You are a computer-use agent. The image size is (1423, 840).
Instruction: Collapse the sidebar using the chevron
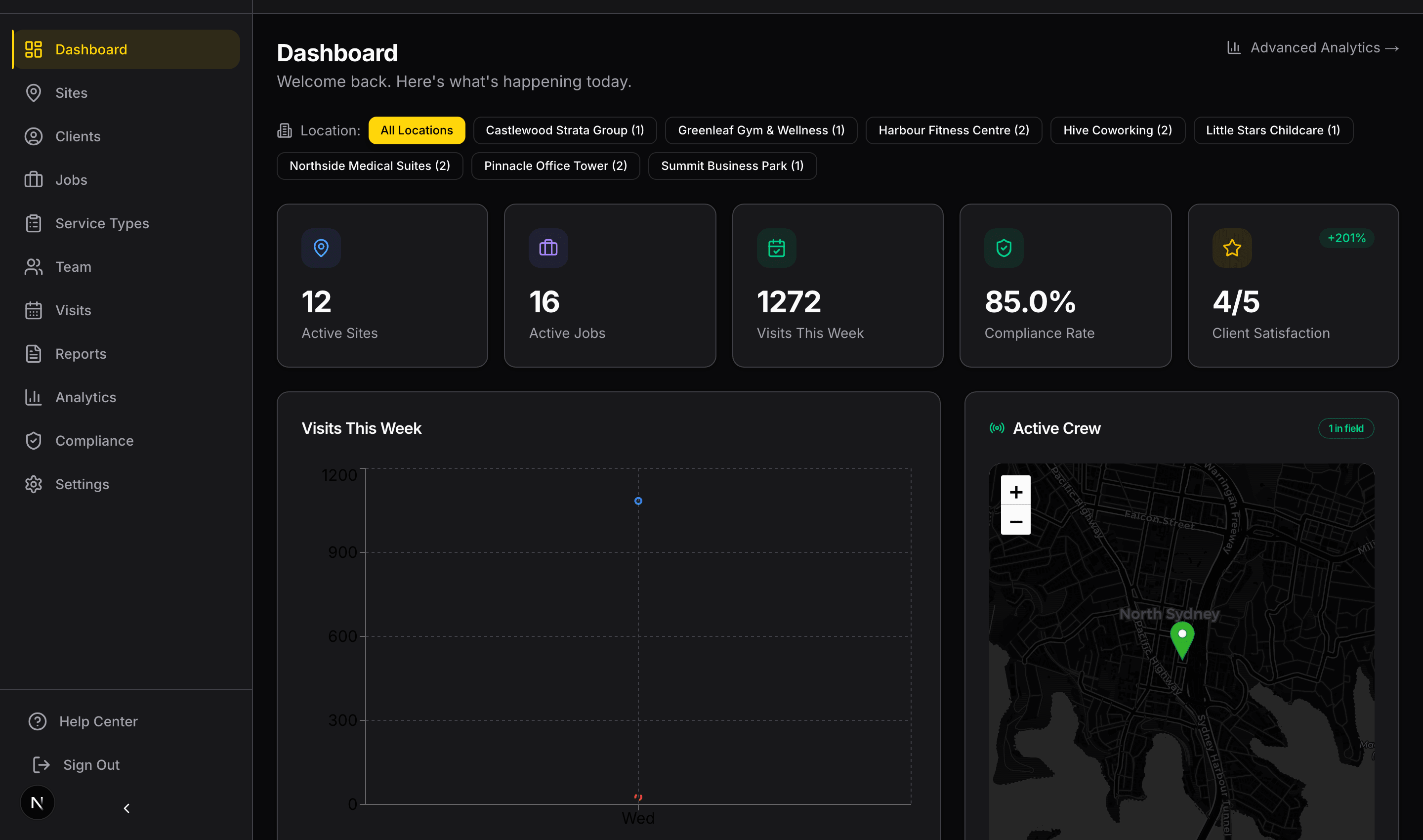click(126, 808)
